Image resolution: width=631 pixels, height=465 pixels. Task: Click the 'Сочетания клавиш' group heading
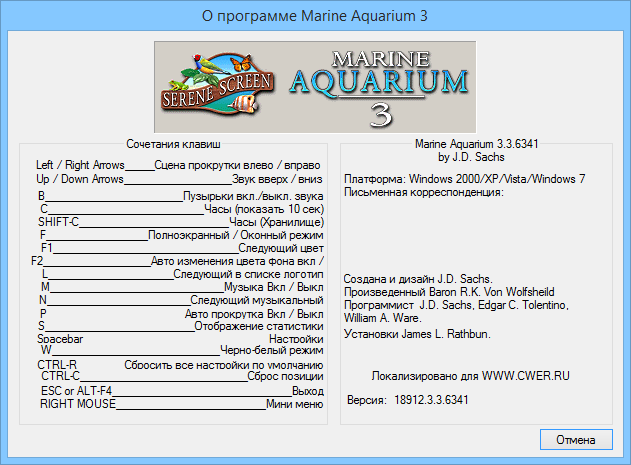coord(173,144)
